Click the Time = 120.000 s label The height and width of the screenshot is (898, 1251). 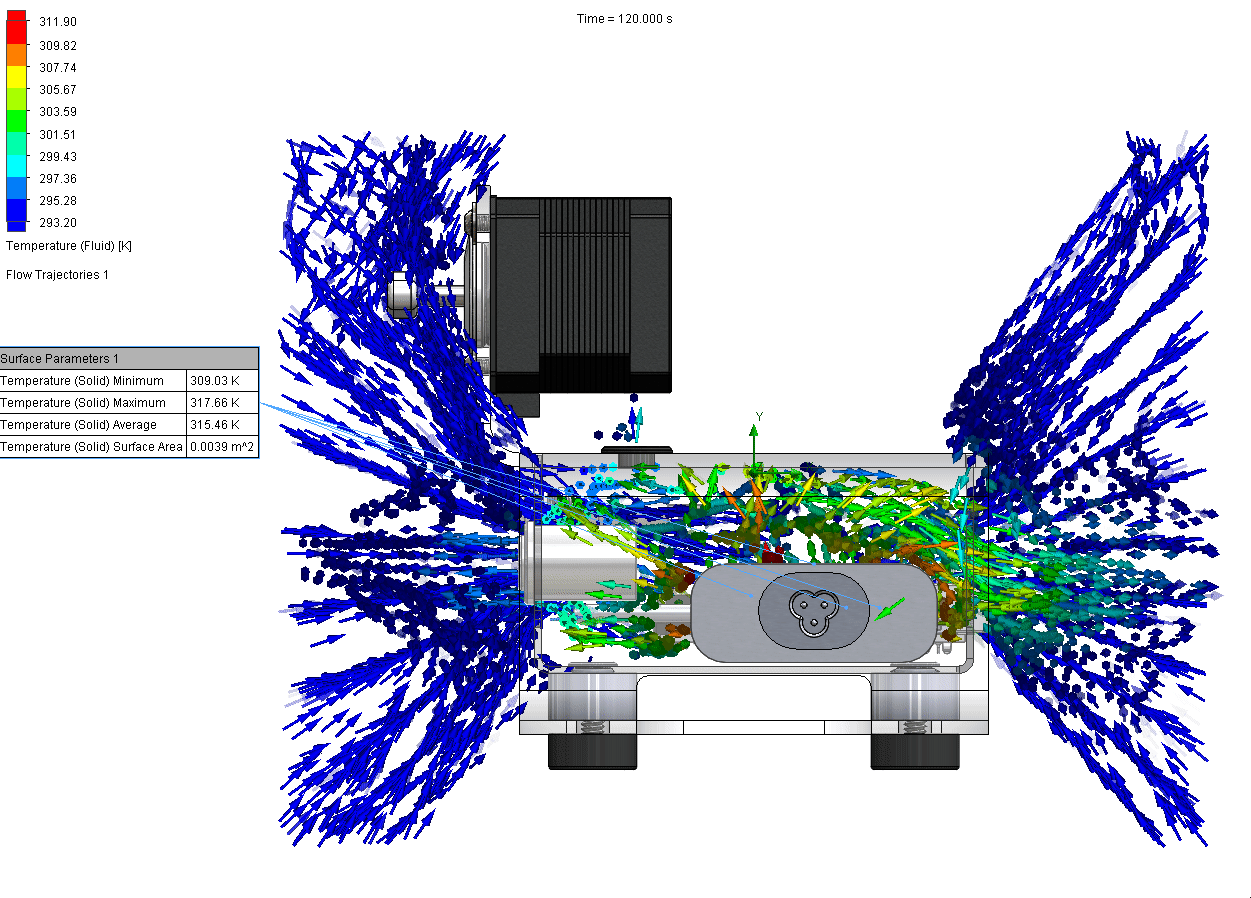(x=625, y=19)
